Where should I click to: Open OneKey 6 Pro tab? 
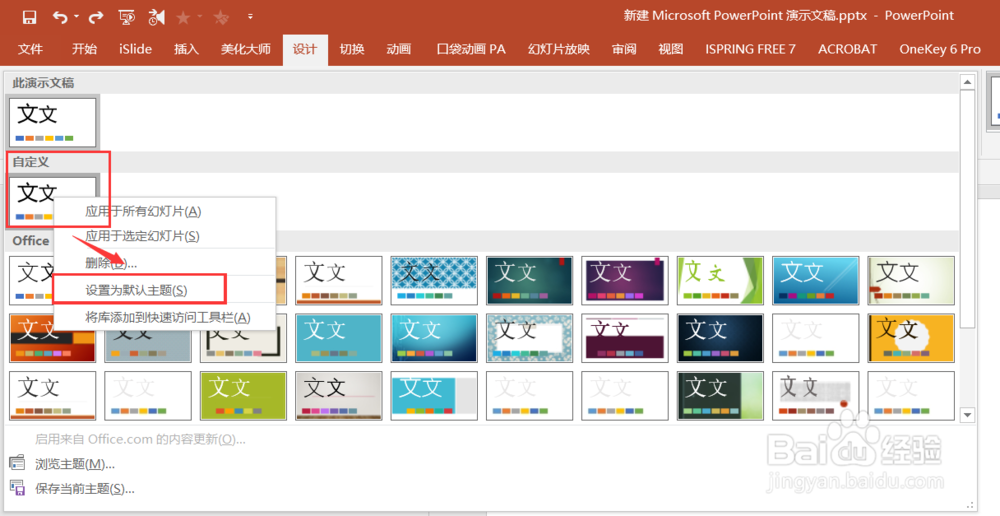tap(940, 49)
